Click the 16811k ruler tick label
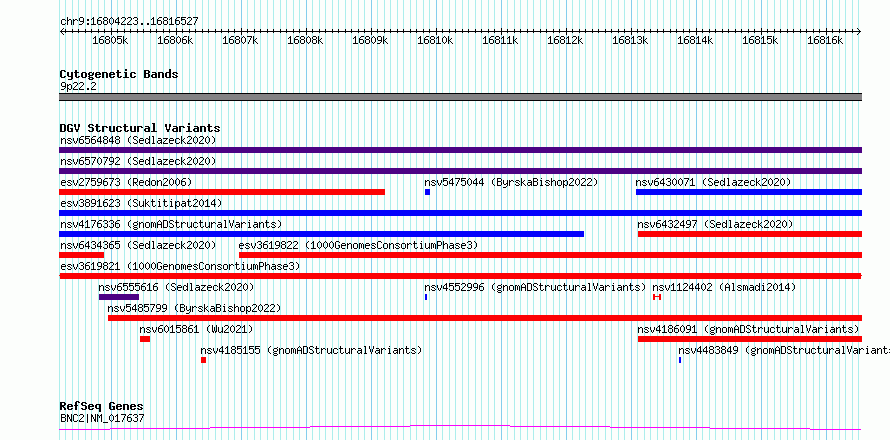 click(500, 40)
